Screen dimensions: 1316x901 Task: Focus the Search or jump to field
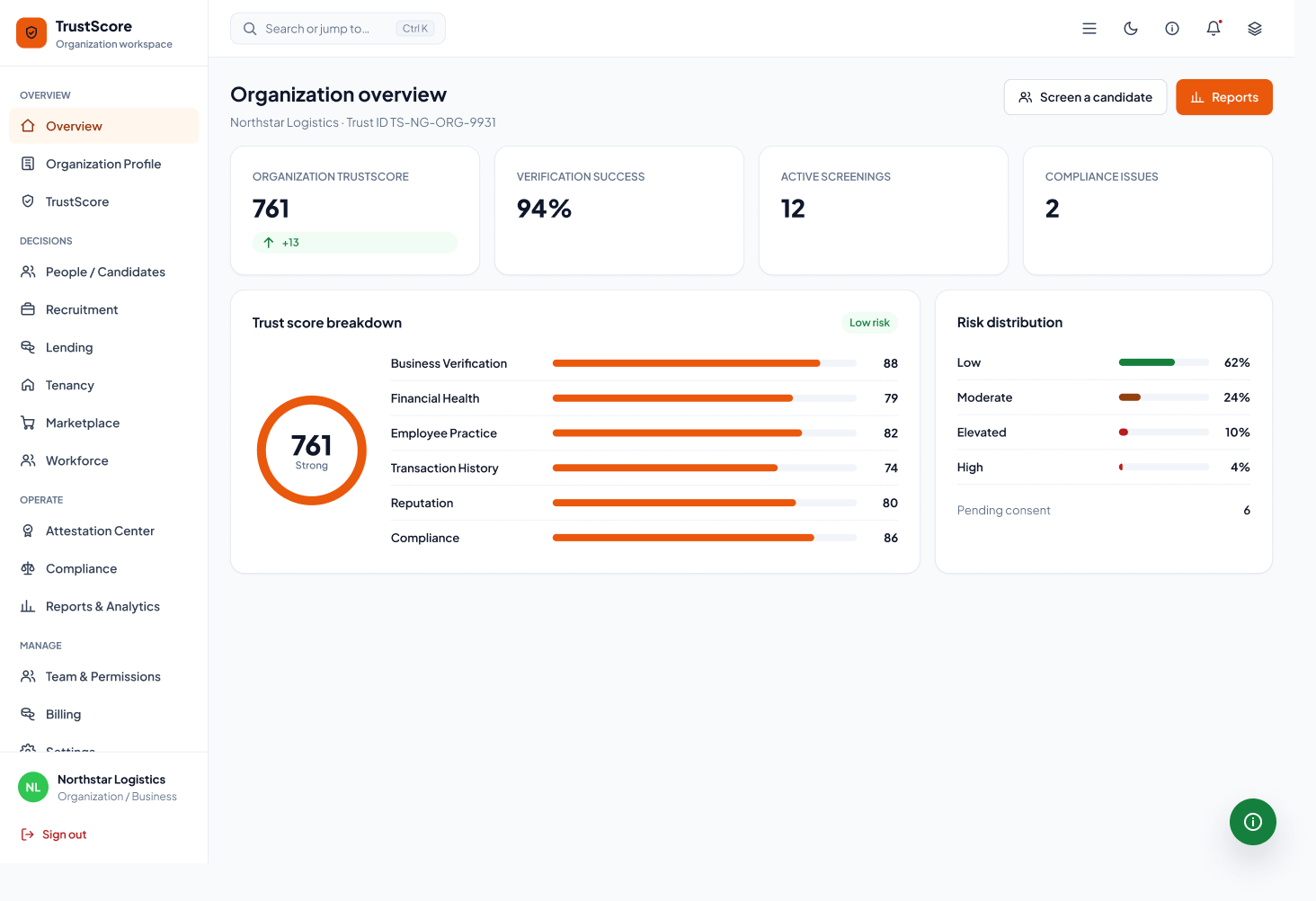[338, 29]
